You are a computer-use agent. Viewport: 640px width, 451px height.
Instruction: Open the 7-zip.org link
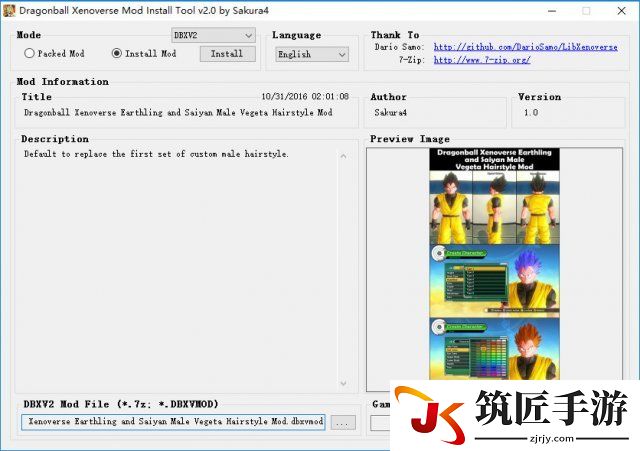(482, 60)
